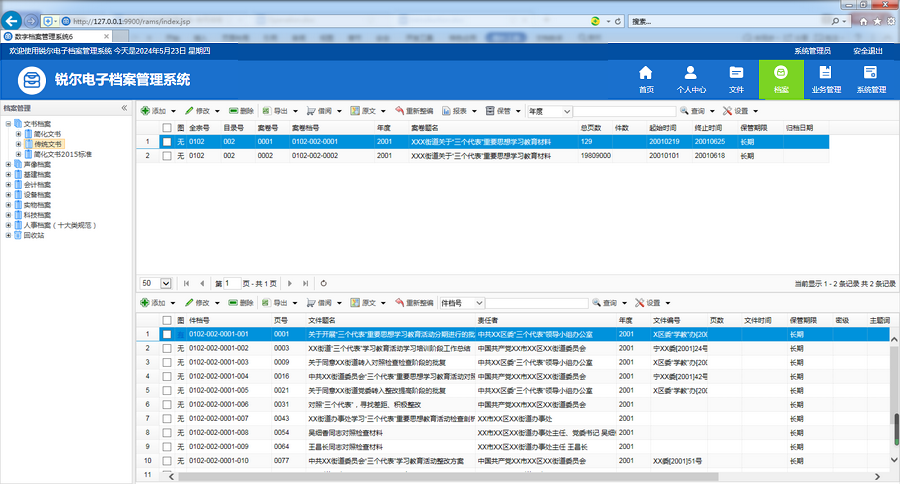Tick the checkbox for file 0102-002-0001-005
The image size is (900, 484).
click(x=167, y=390)
